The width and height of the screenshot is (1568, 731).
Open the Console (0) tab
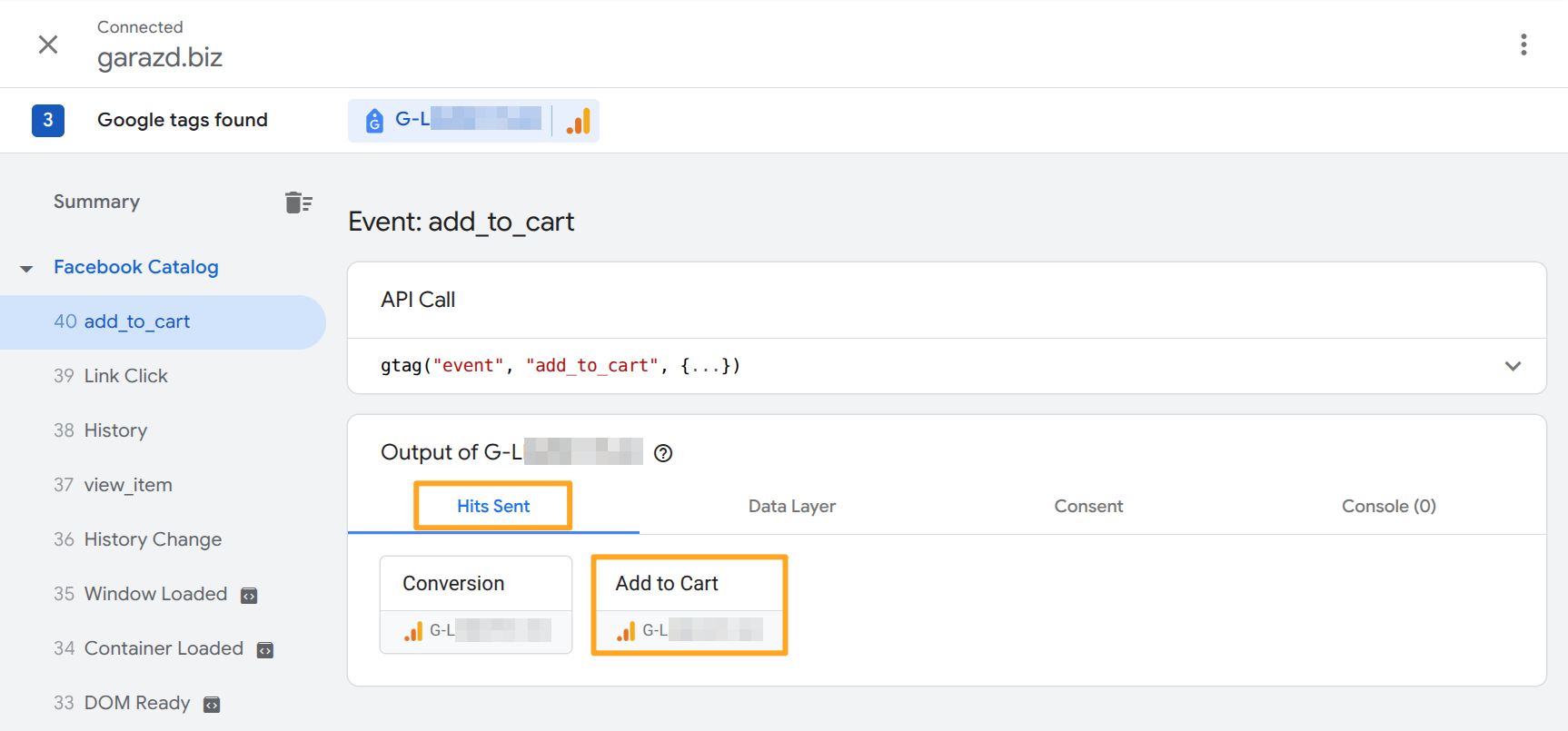pos(1388,507)
